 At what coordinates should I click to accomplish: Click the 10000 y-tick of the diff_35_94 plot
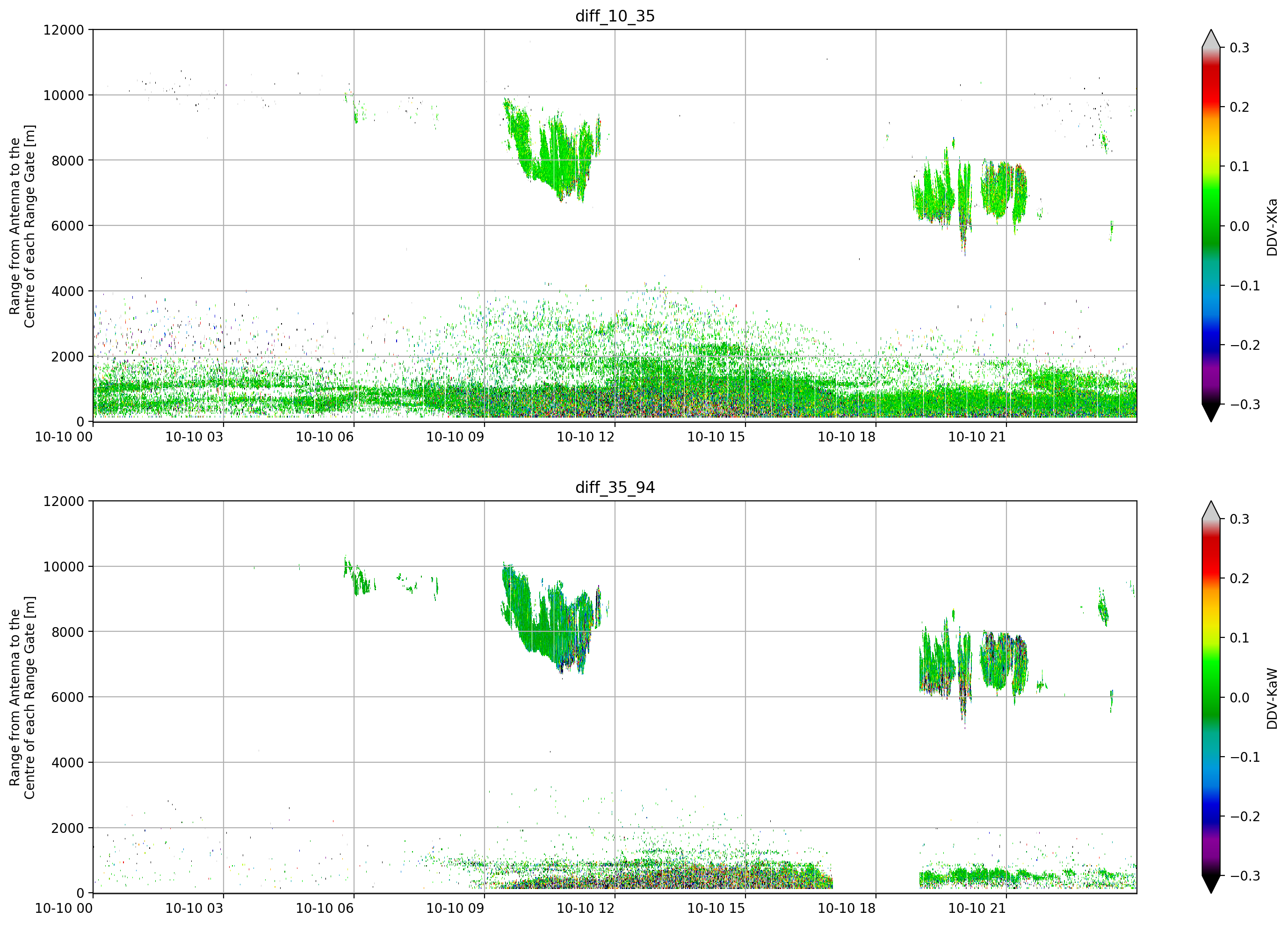tap(64, 566)
